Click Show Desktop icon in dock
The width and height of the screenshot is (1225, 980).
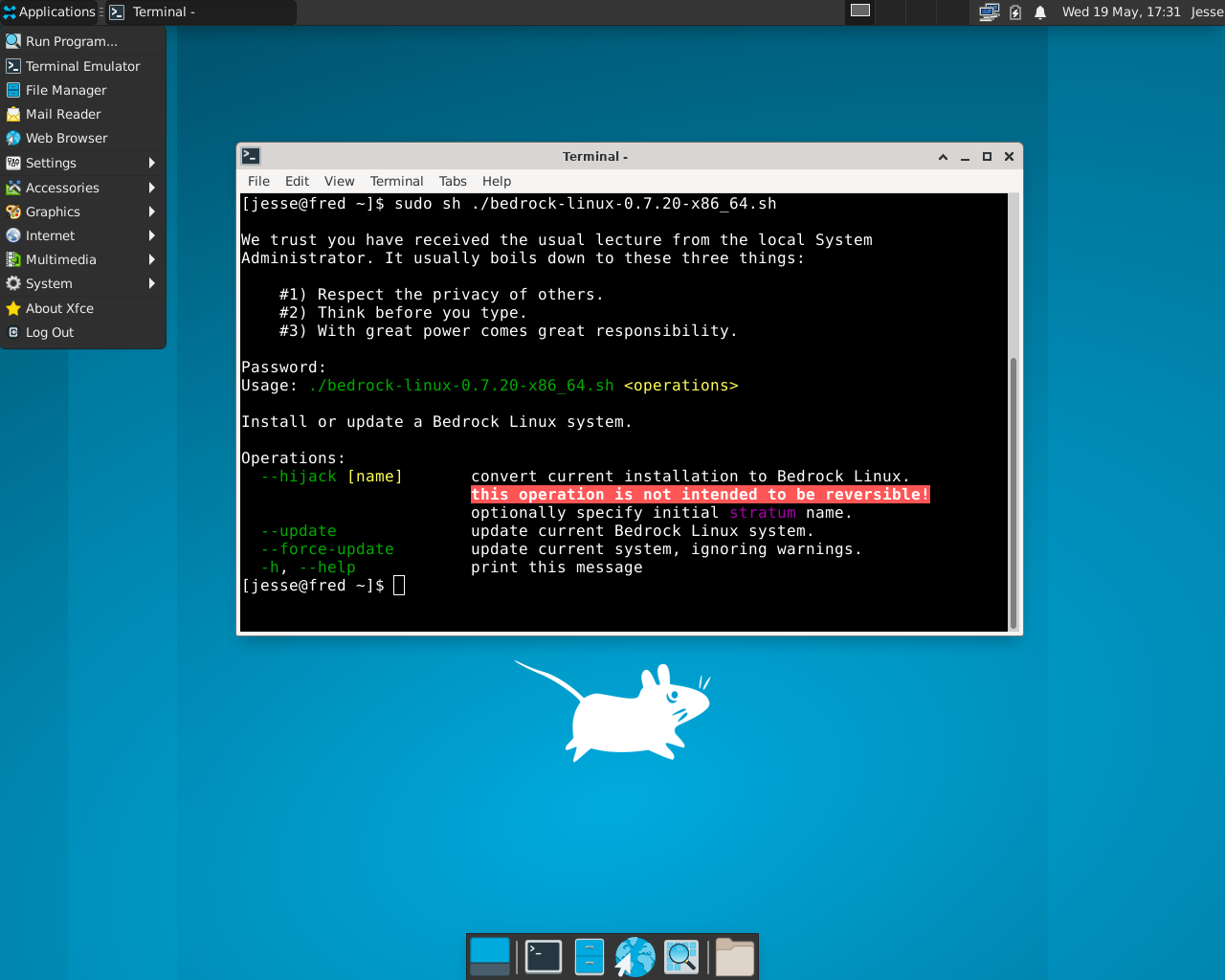coord(490,956)
